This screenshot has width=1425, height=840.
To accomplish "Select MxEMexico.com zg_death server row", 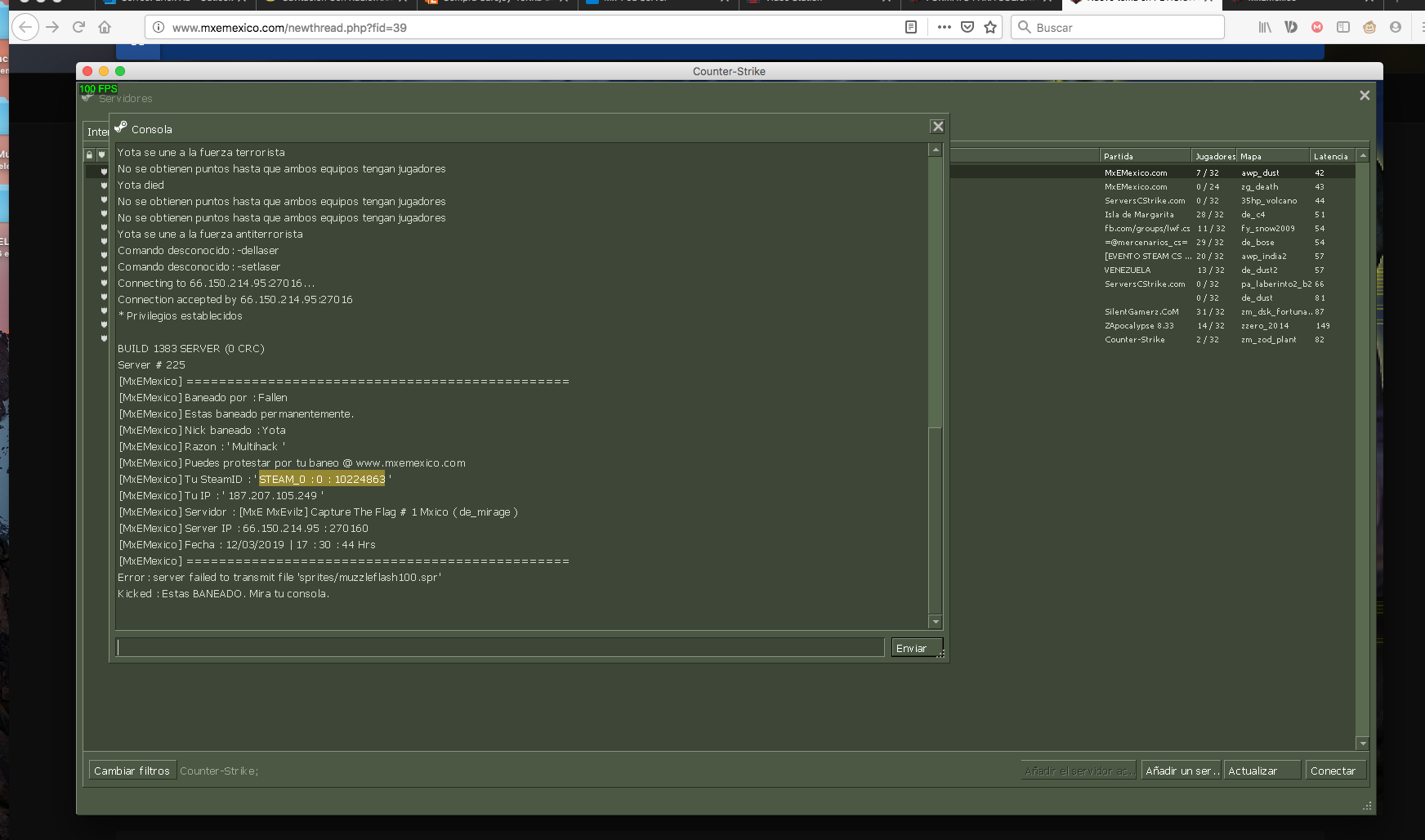I will (x=1152, y=186).
